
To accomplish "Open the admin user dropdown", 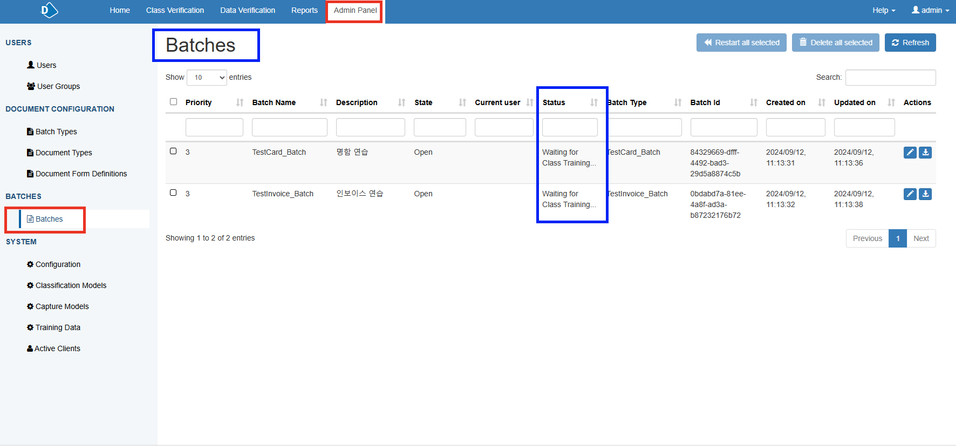I will click(927, 10).
